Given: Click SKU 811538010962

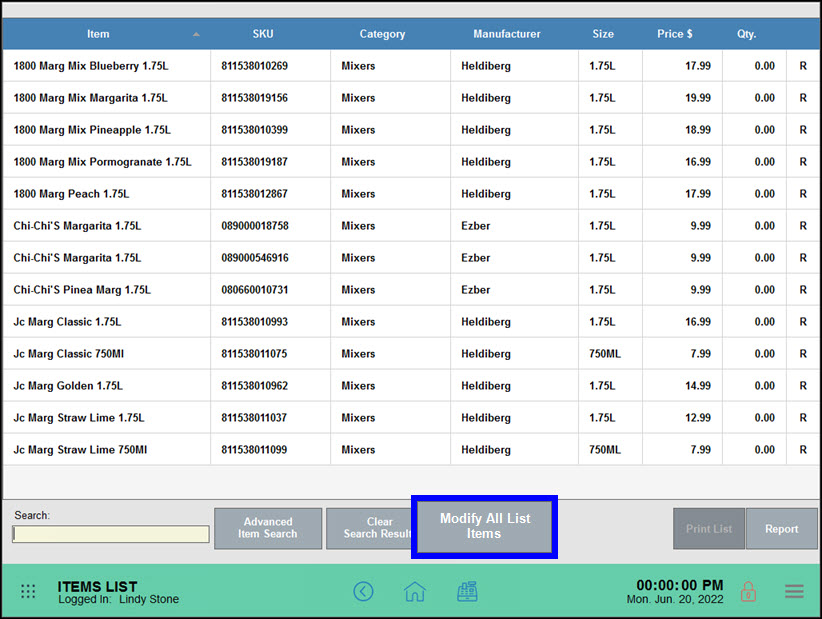Looking at the screenshot, I should click(254, 386).
